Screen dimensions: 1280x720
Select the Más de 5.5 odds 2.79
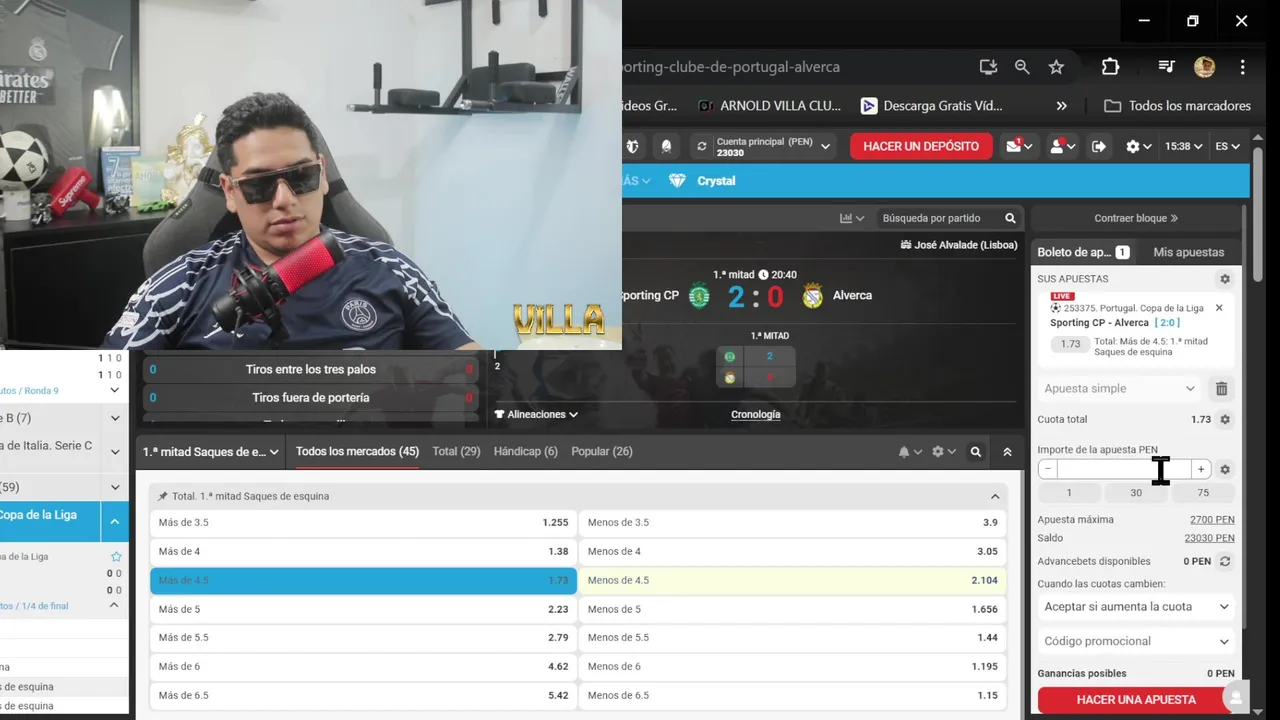pyautogui.click(x=363, y=638)
